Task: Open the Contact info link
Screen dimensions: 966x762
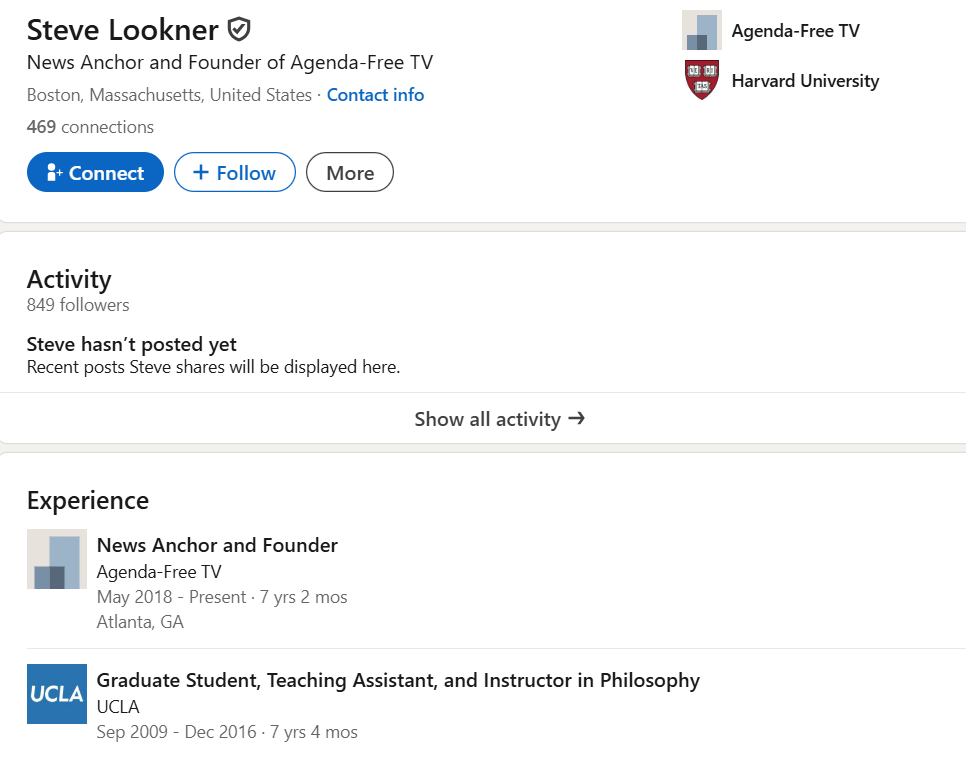Action: 375,95
